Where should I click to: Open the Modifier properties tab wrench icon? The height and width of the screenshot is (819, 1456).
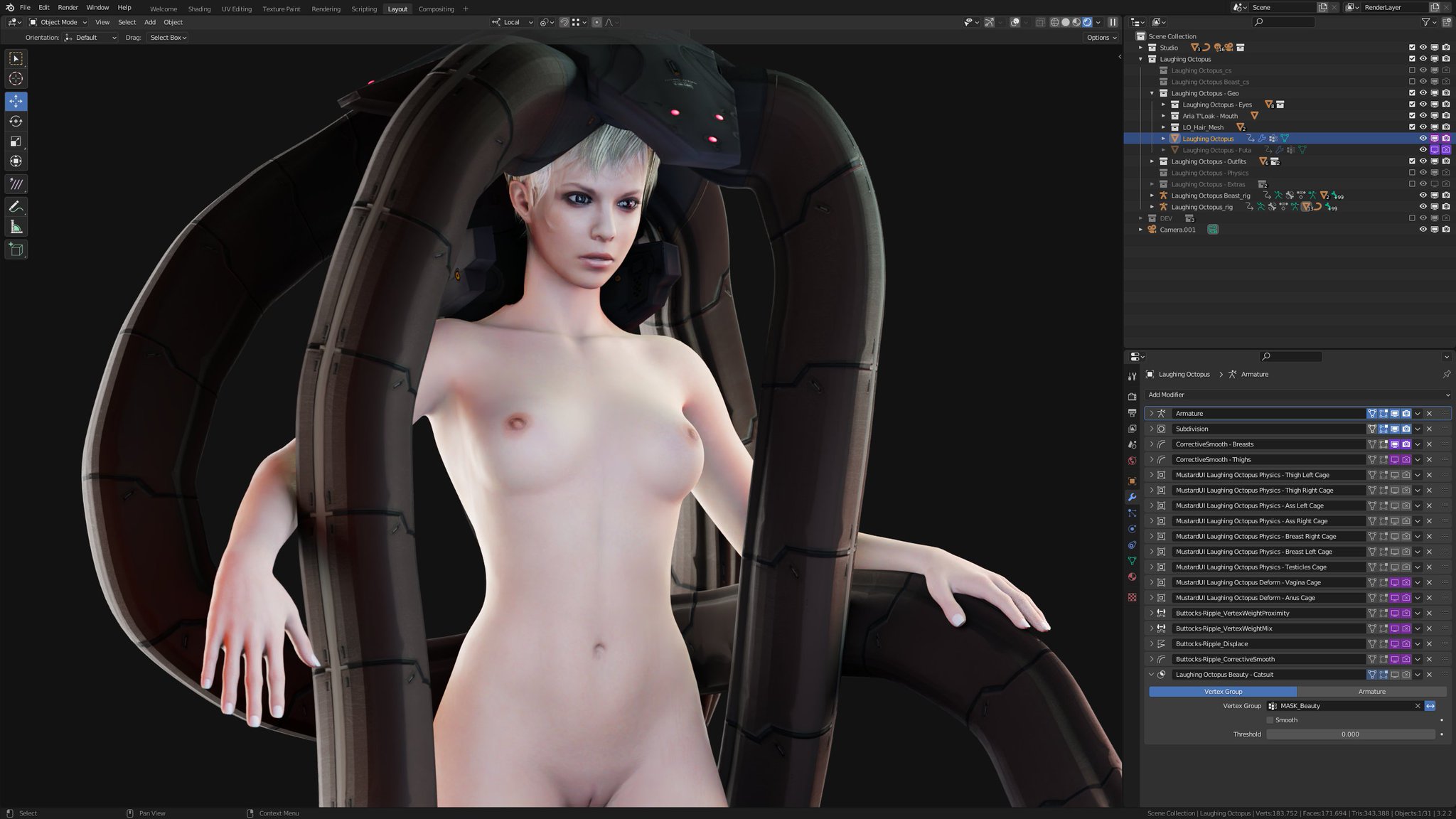pos(1133,497)
